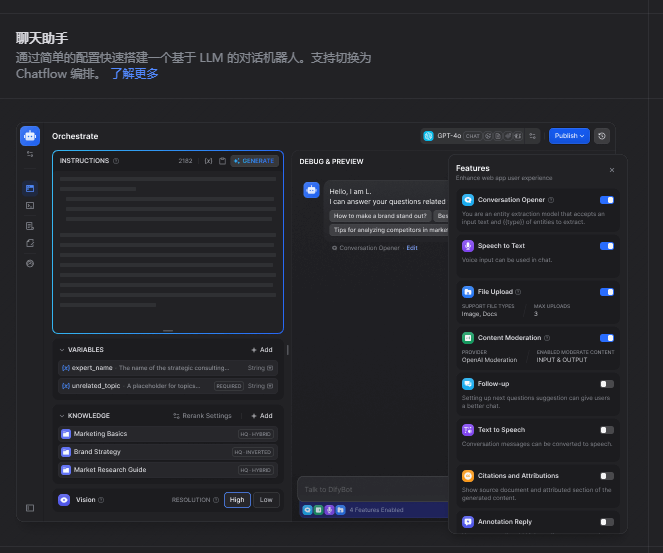Collapse sidebar using bottom panel icon
This screenshot has width=663, height=553.
(30, 508)
